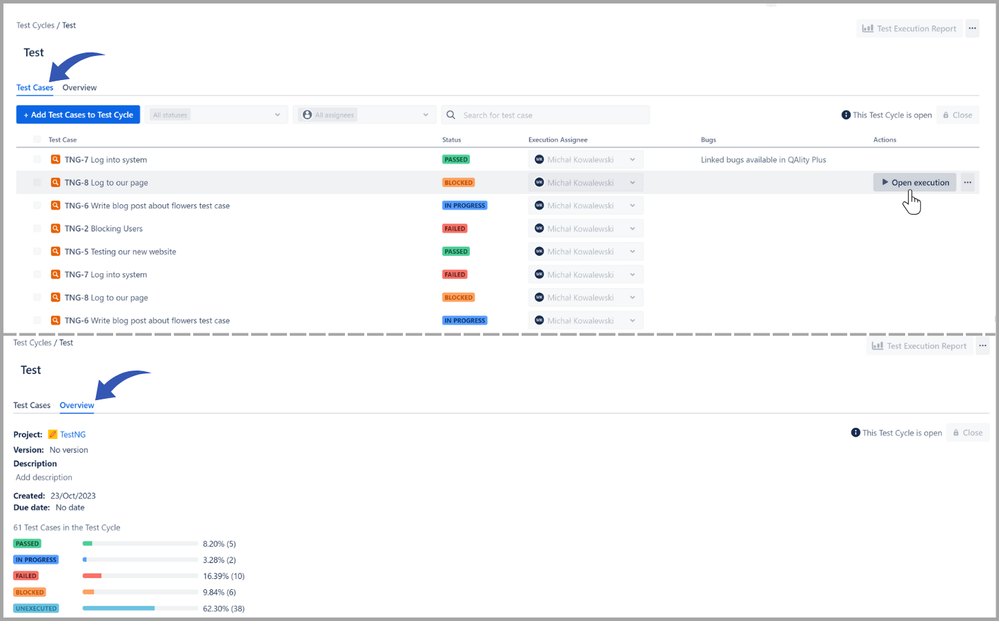This screenshot has width=999, height=621.
Task: Click the search magnifier icon in test case search
Action: click(451, 114)
